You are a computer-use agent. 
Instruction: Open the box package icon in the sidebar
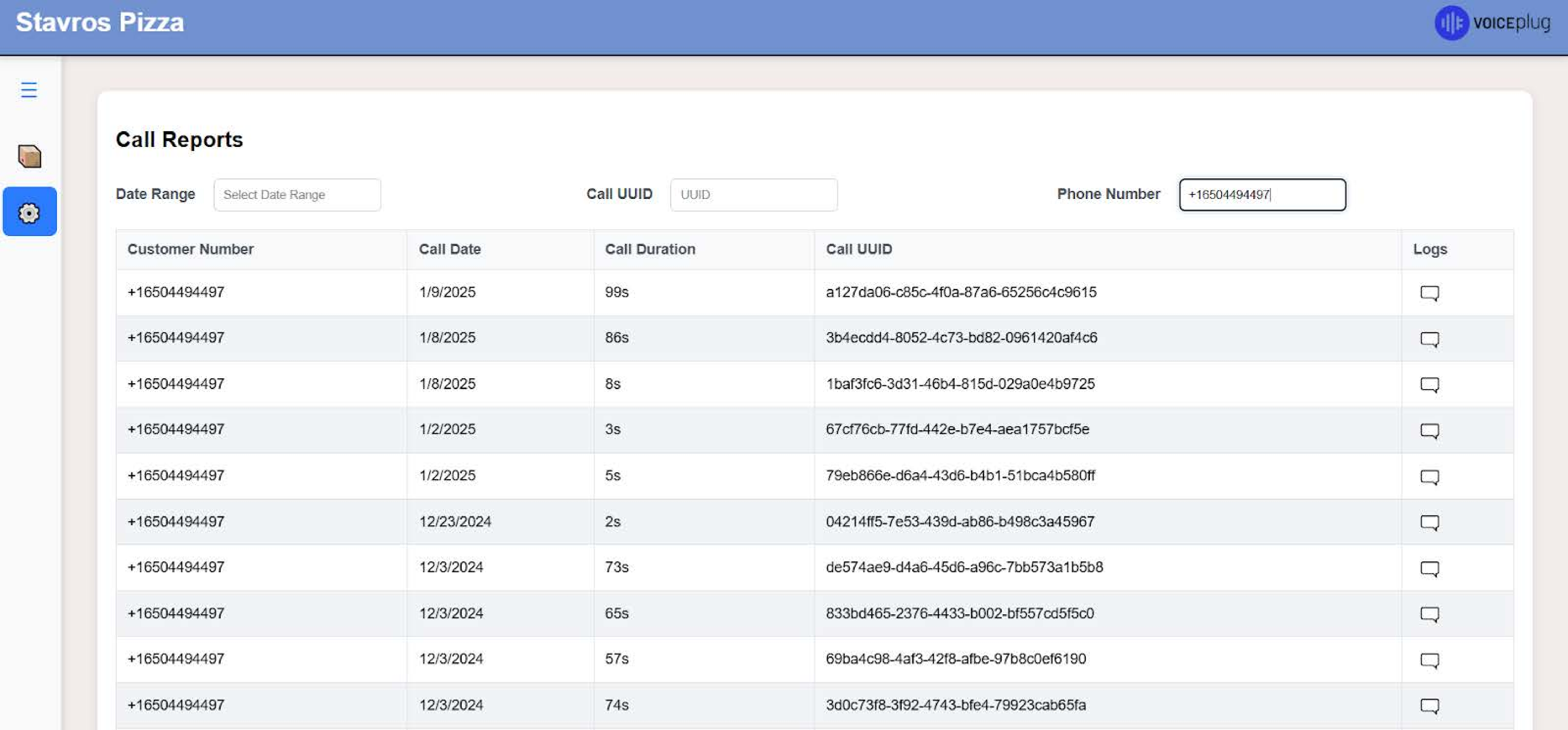(x=29, y=156)
